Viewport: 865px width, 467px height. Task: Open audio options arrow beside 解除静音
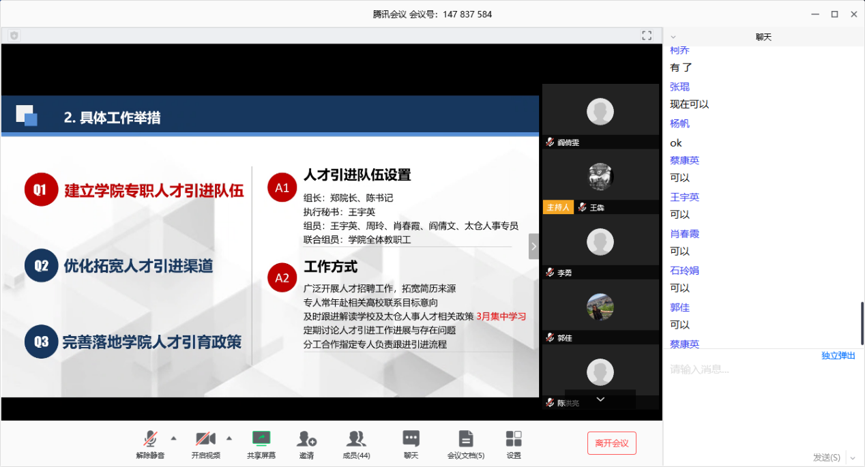174,438
